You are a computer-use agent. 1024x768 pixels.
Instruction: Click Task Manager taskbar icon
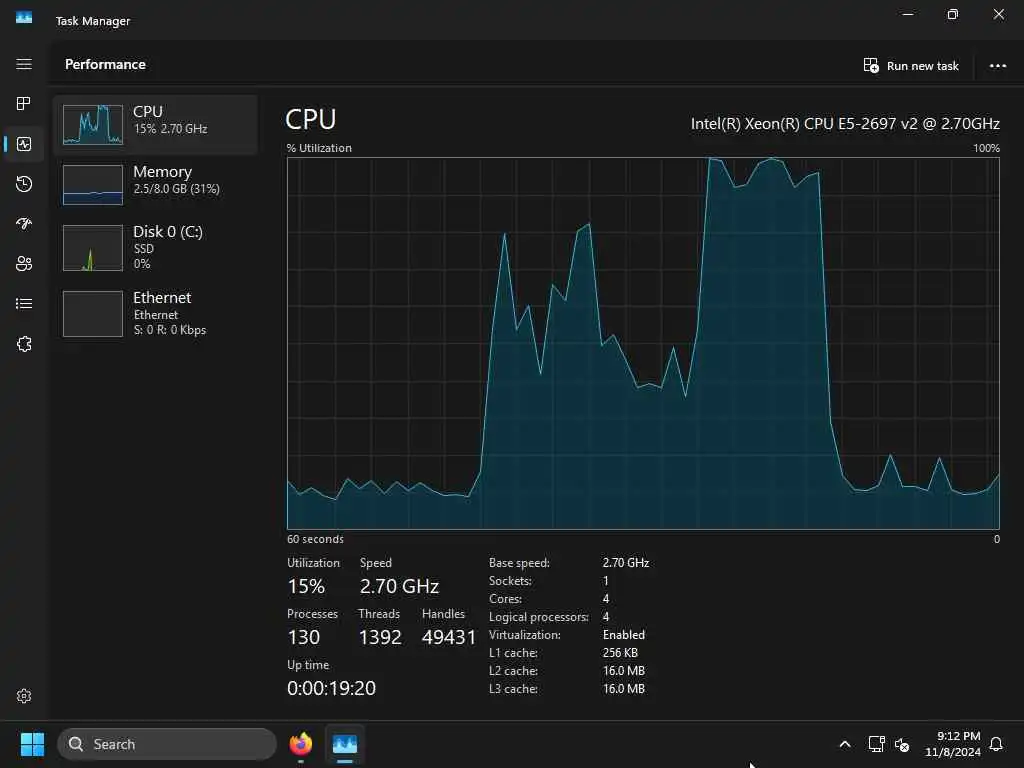[x=345, y=744]
